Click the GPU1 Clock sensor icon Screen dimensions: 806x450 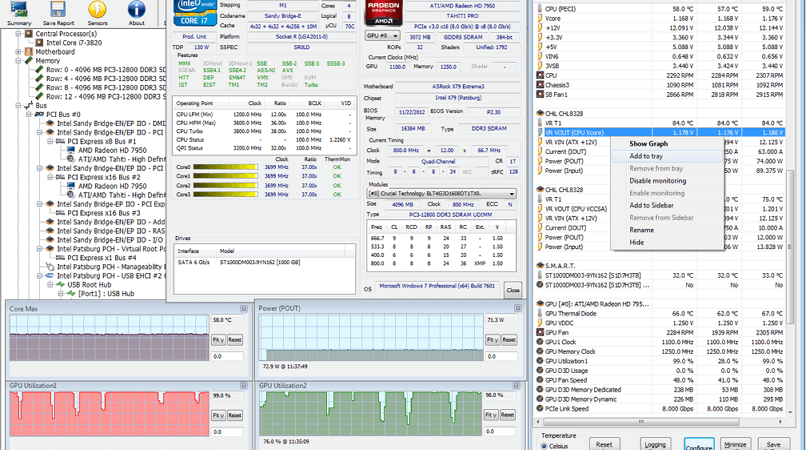click(540, 341)
